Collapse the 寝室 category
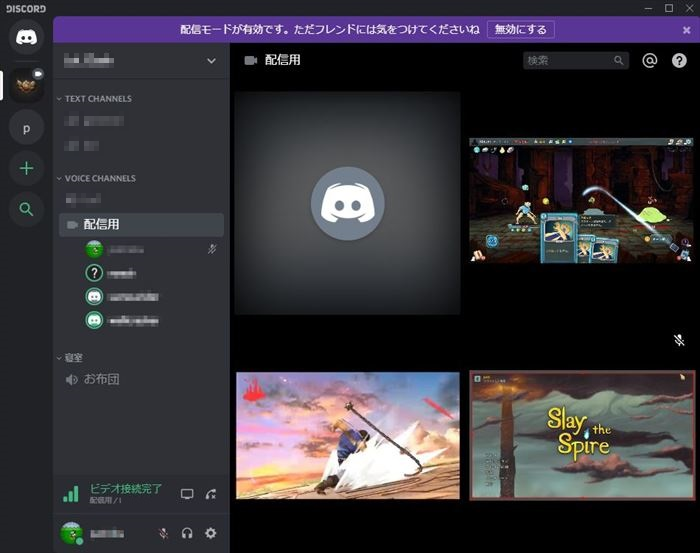 point(70,358)
